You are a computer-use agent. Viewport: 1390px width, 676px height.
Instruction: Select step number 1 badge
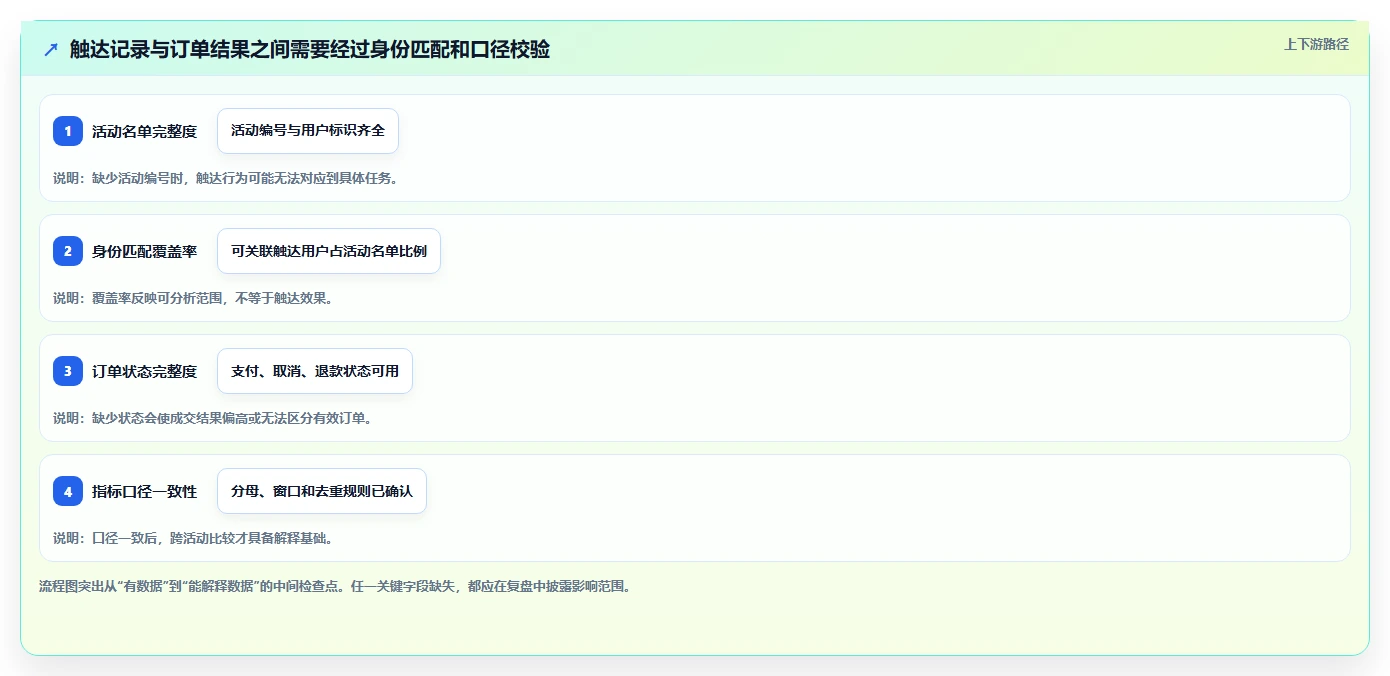68,131
